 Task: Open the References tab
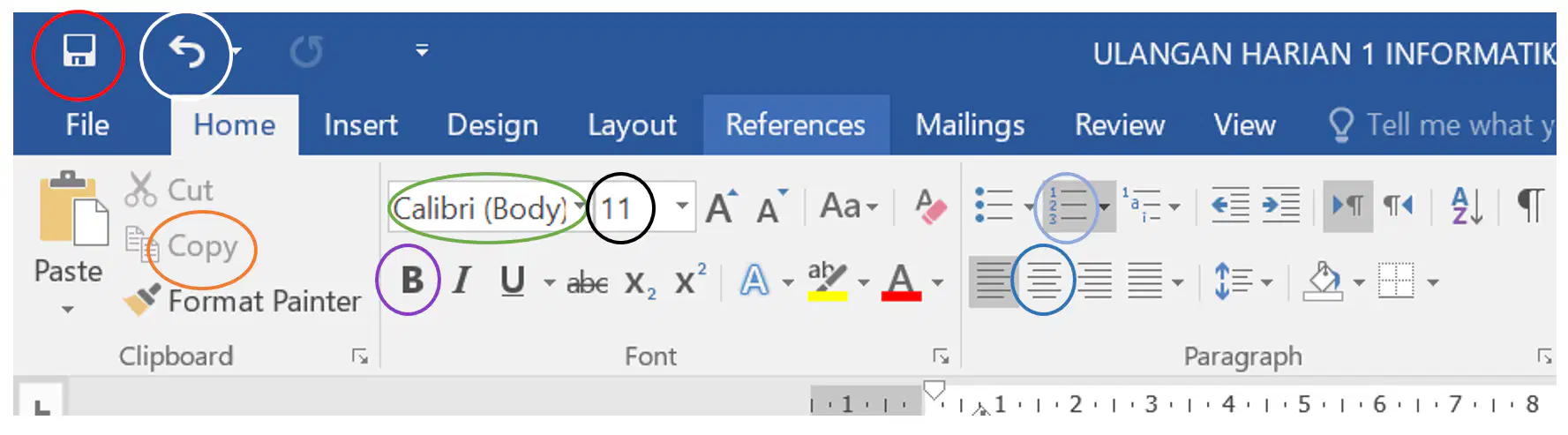tap(795, 125)
